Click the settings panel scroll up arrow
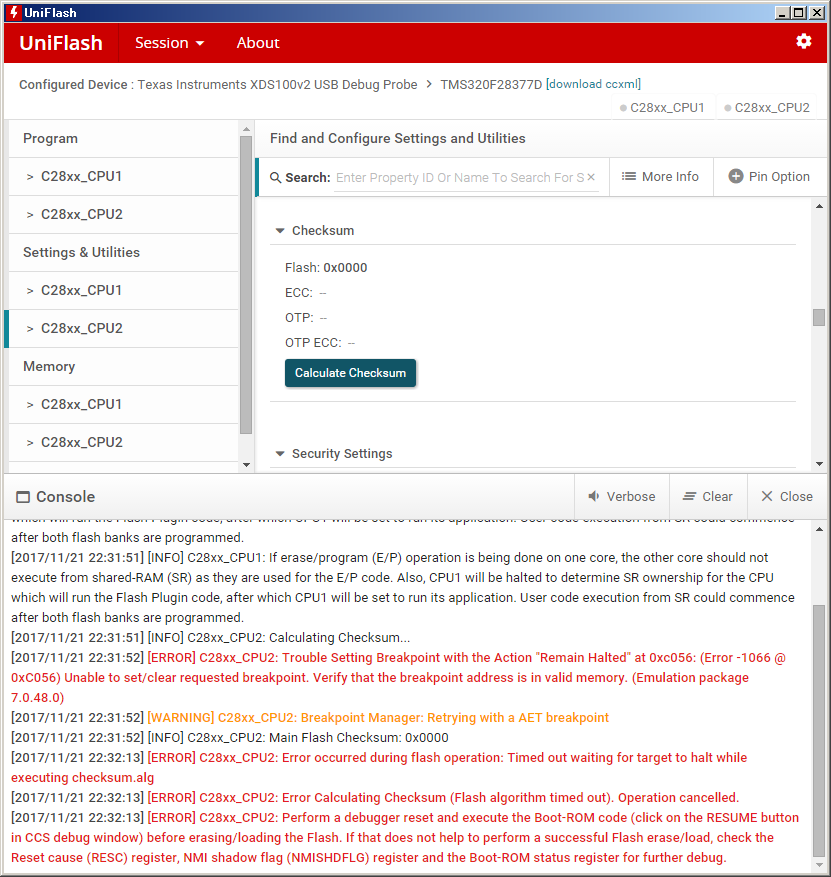 coord(819,206)
